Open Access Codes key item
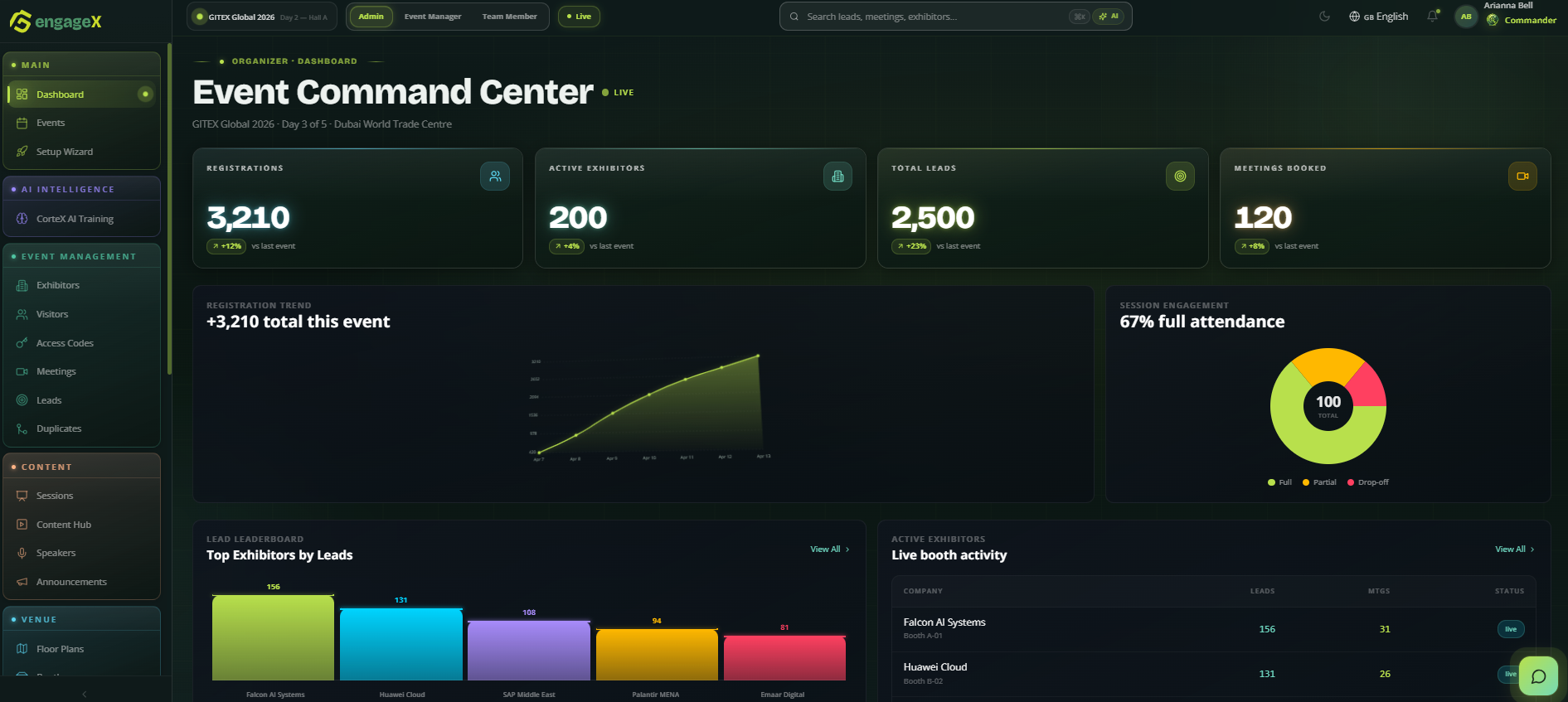This screenshot has width=1568, height=702. click(81, 343)
